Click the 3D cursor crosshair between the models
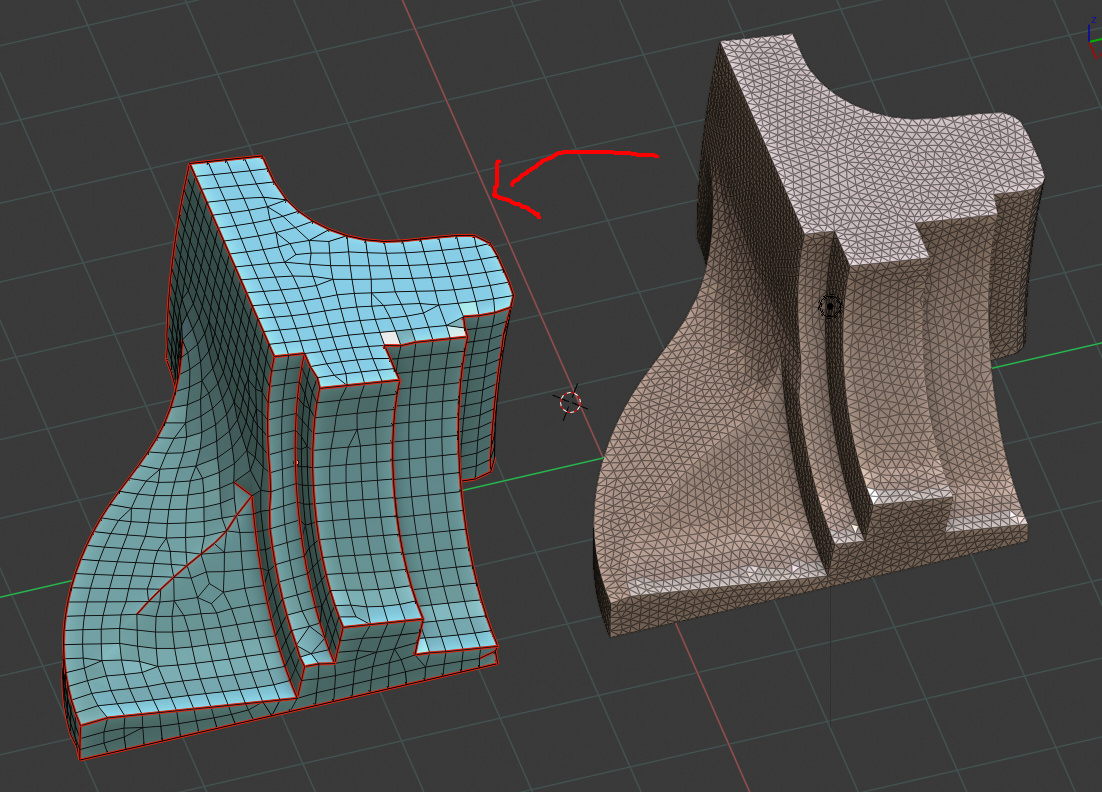 point(571,403)
